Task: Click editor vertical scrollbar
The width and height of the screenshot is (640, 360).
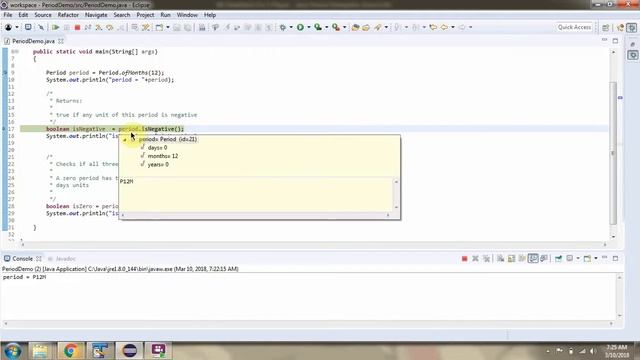Action: [x=613, y=153]
